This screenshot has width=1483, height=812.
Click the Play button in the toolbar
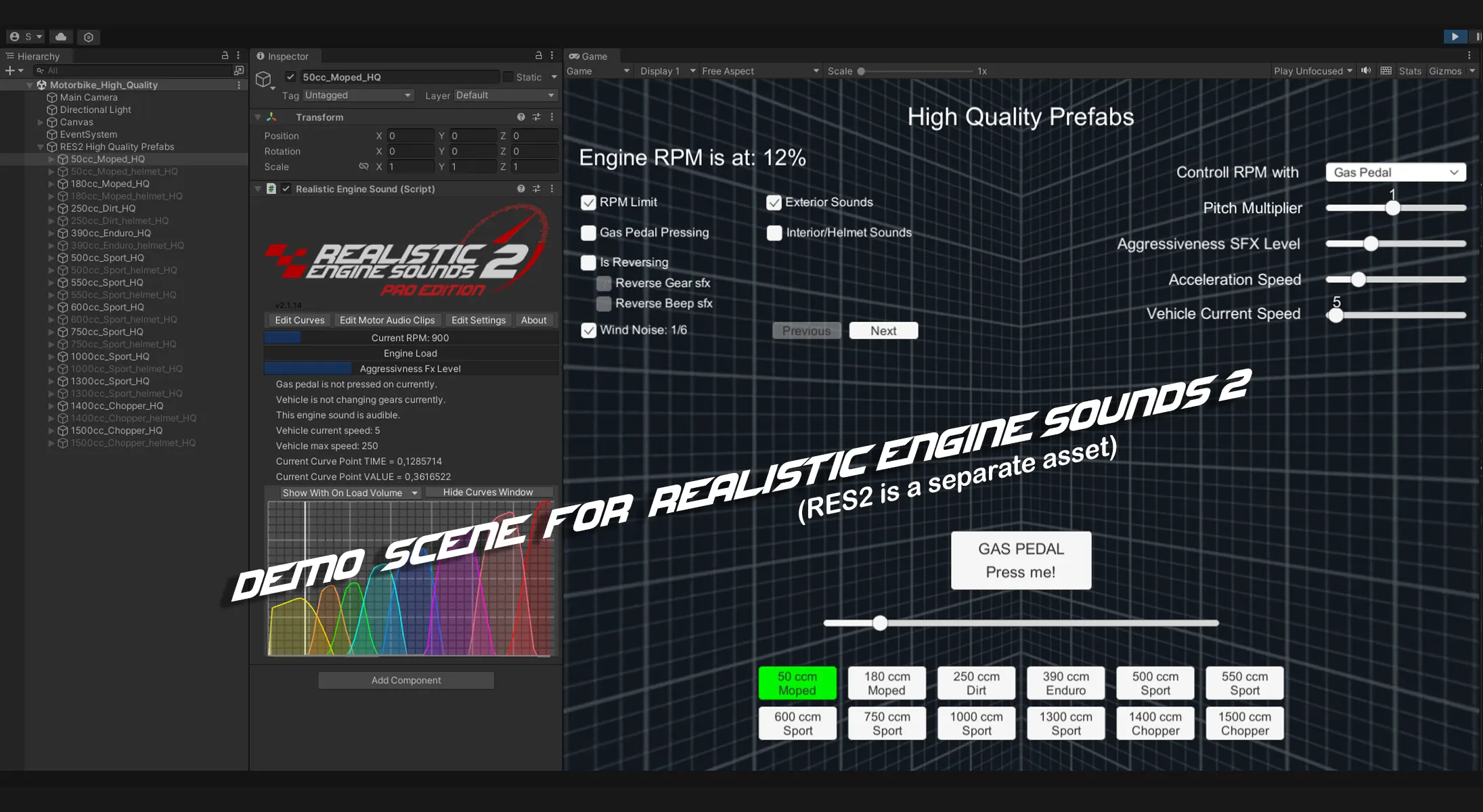(x=1455, y=37)
